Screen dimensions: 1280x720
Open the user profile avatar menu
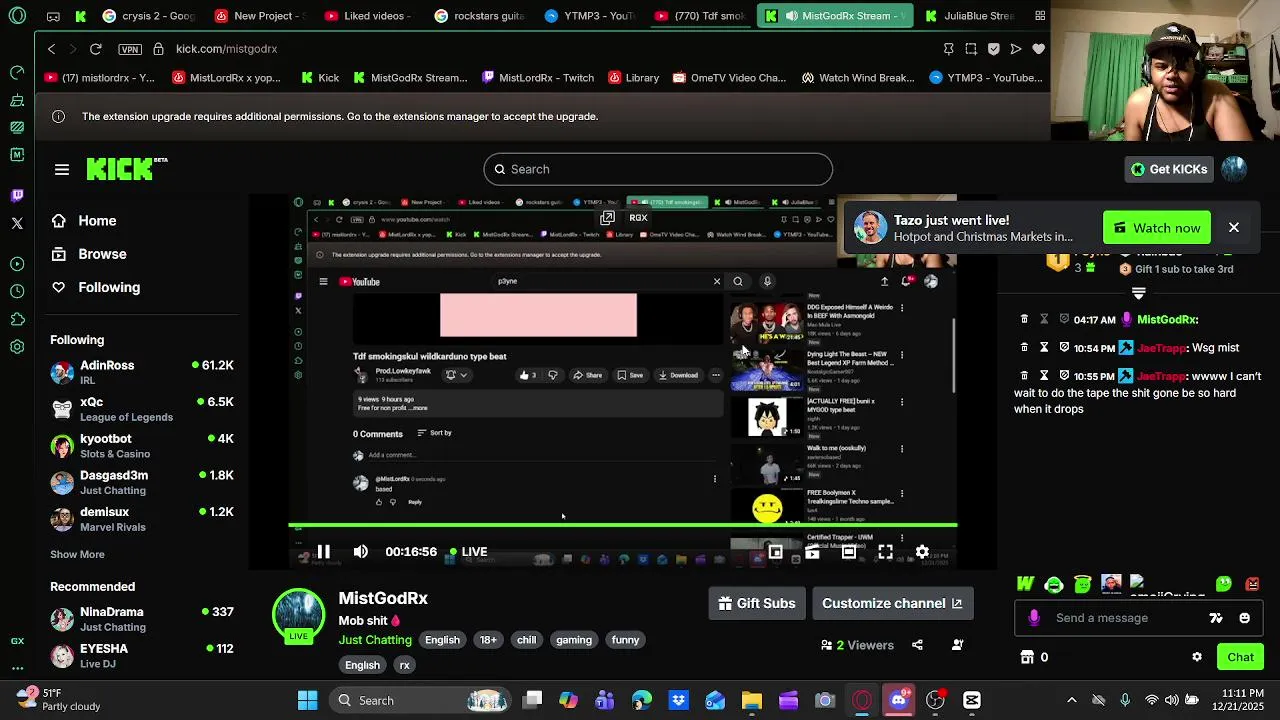point(1234,169)
